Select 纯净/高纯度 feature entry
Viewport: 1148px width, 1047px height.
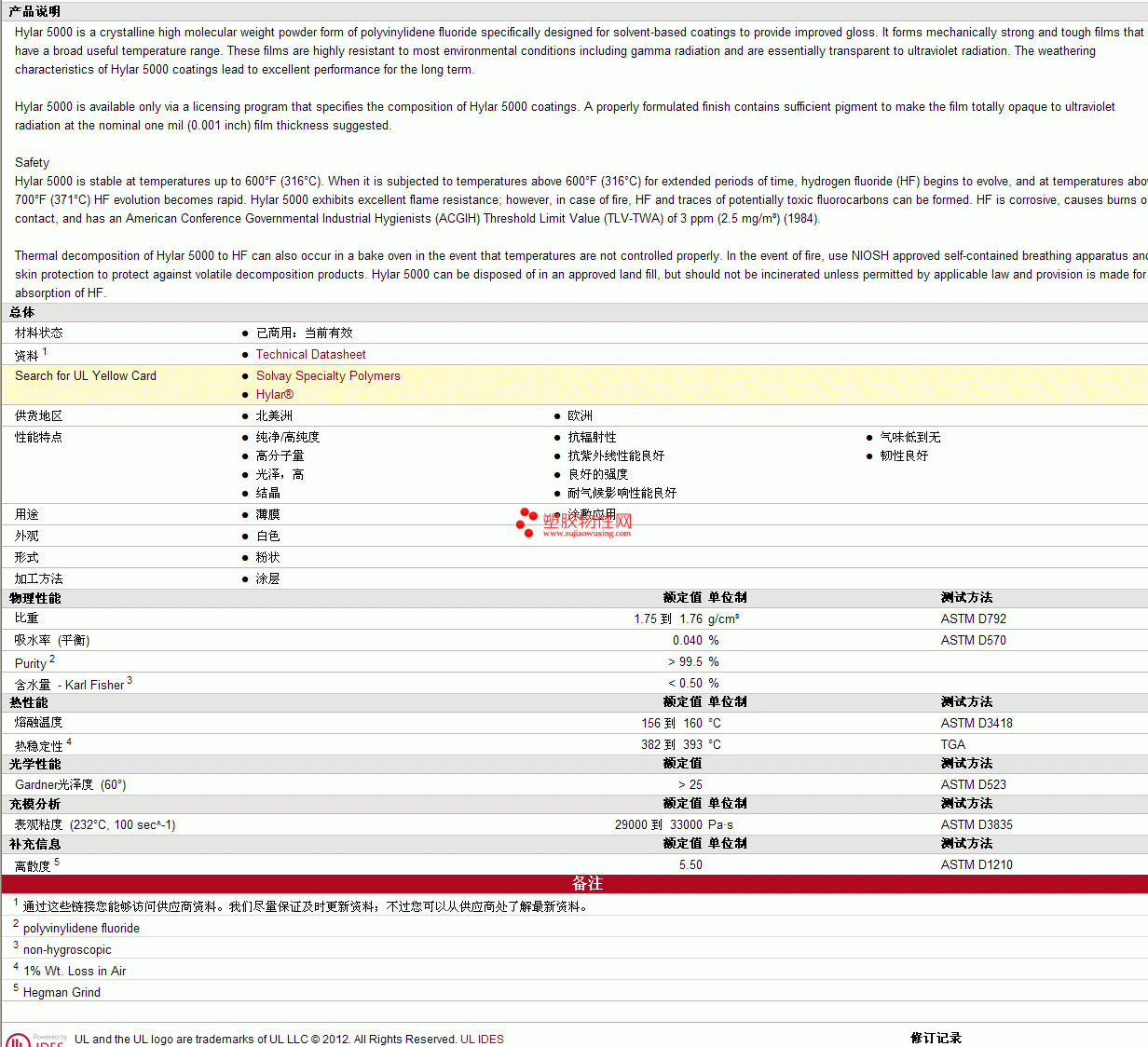[x=287, y=438]
